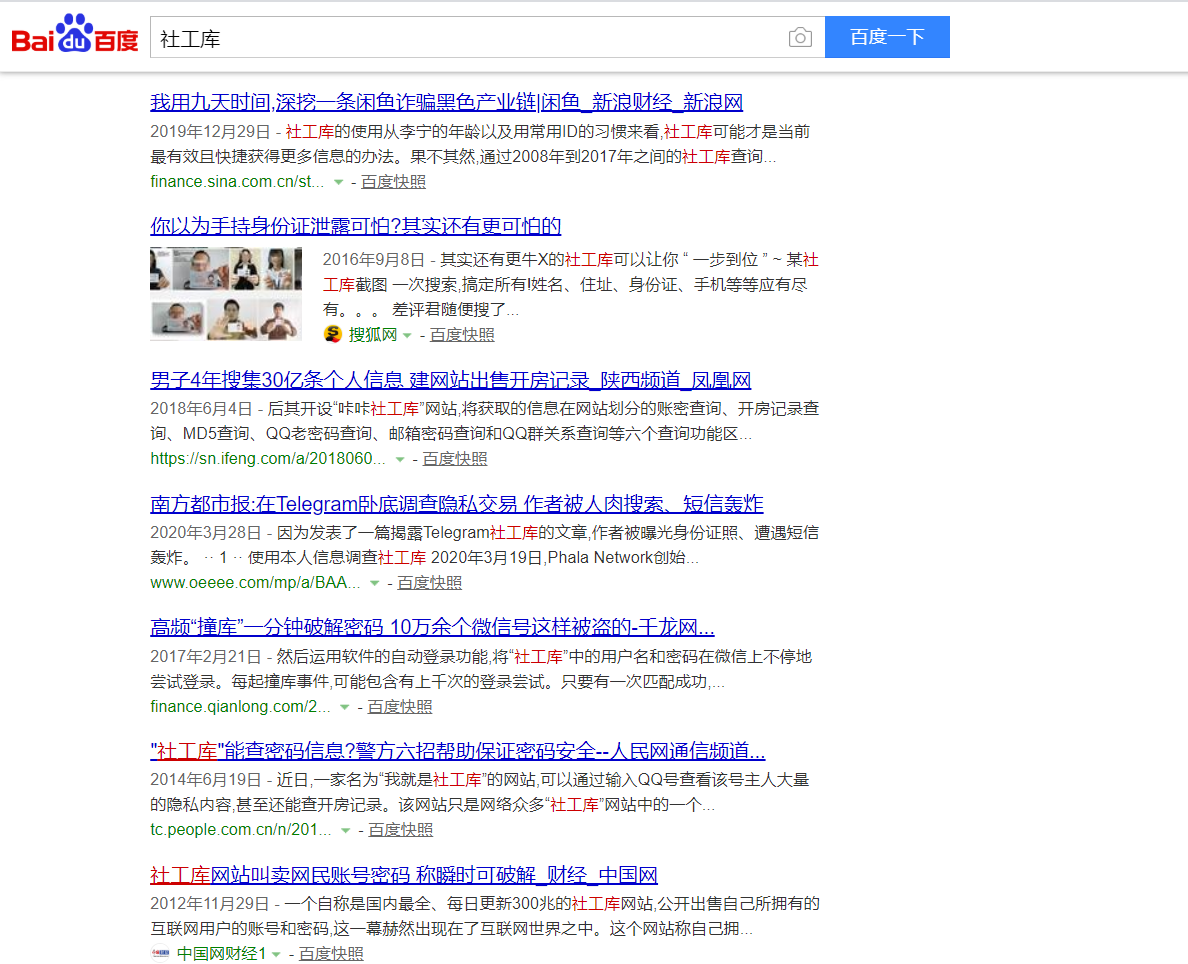Open the 南方都市报 Telegram article link
The width and height of the screenshot is (1188, 964).
coord(456,504)
